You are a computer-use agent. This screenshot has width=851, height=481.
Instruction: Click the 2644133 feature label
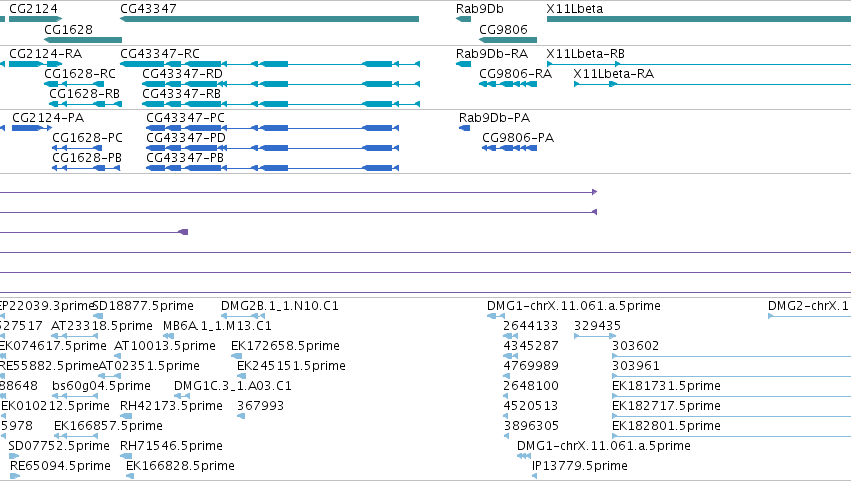[x=531, y=326]
